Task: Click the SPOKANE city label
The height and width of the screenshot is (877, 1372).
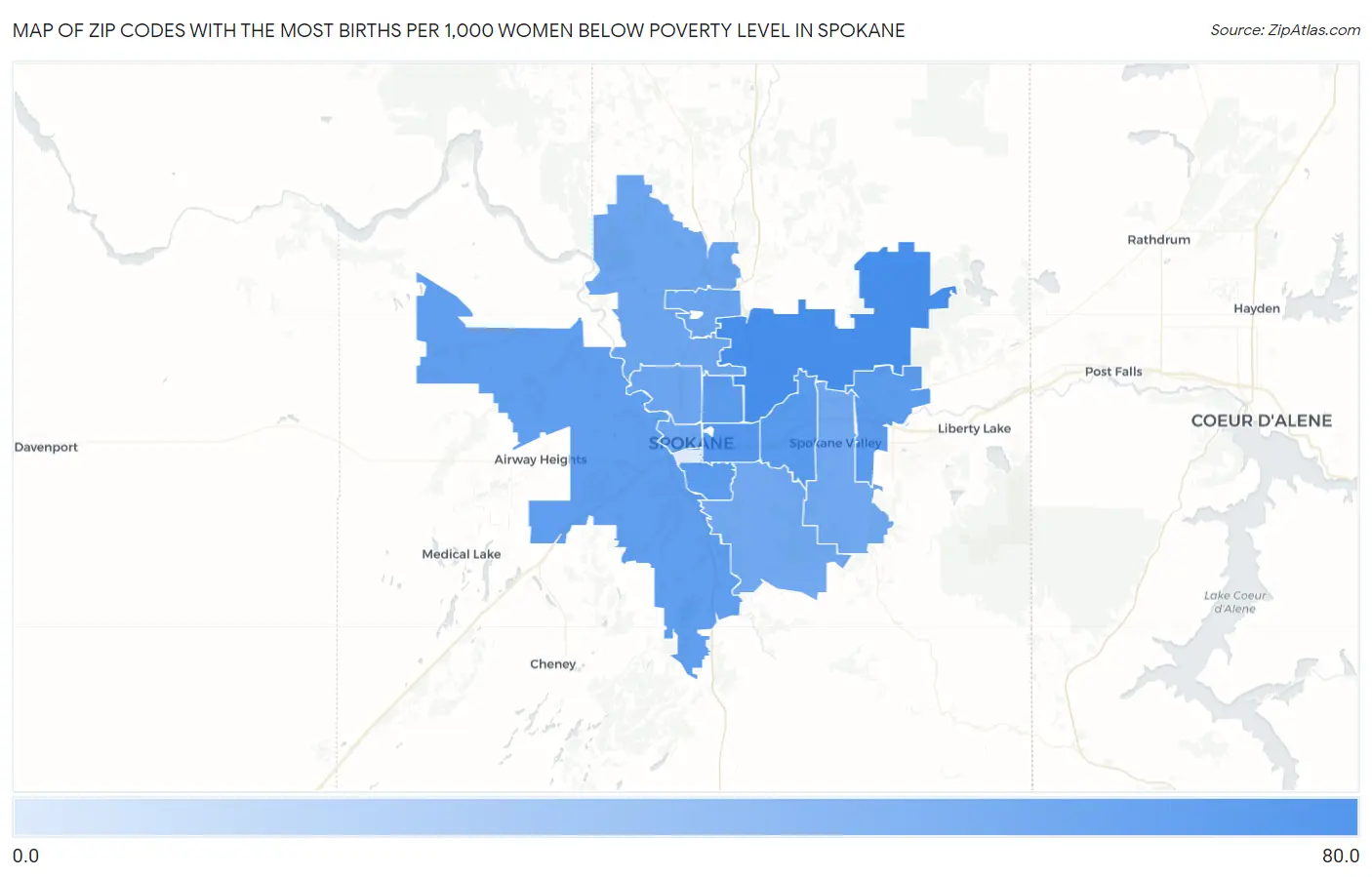Action: 691,443
